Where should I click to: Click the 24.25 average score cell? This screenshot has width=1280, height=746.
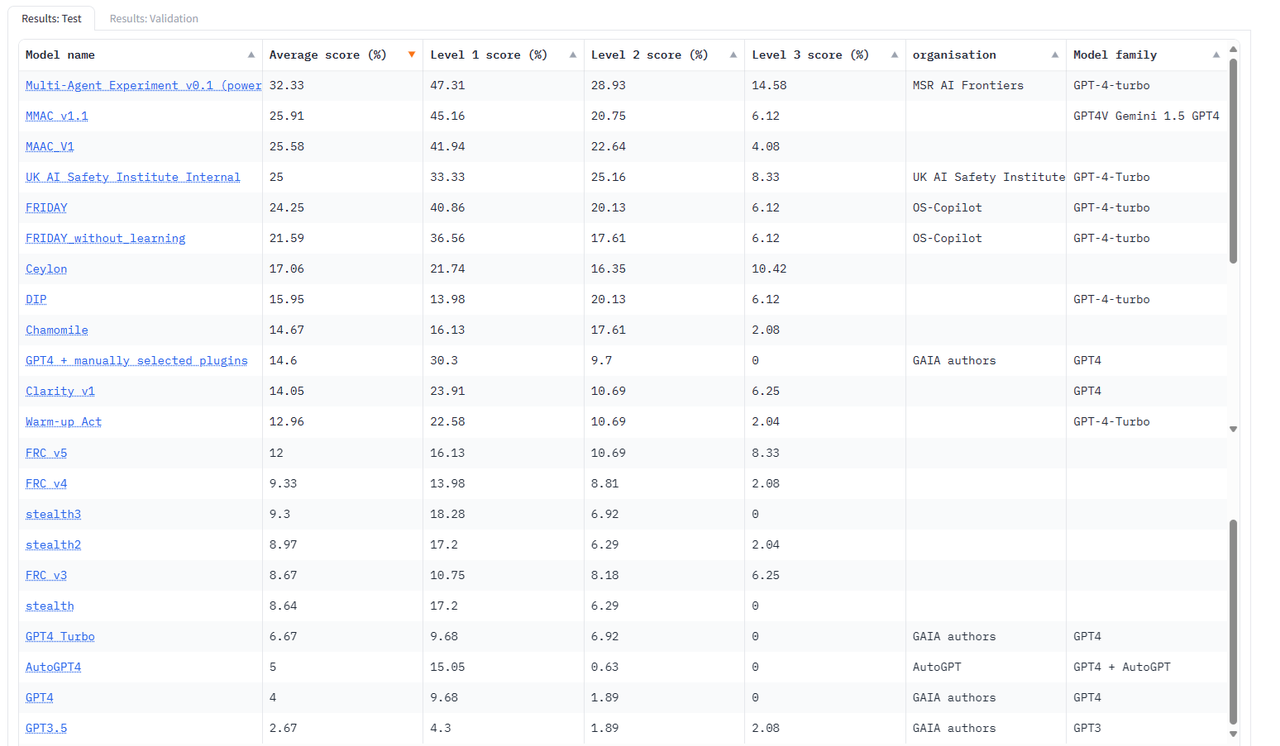pyautogui.click(x=342, y=208)
